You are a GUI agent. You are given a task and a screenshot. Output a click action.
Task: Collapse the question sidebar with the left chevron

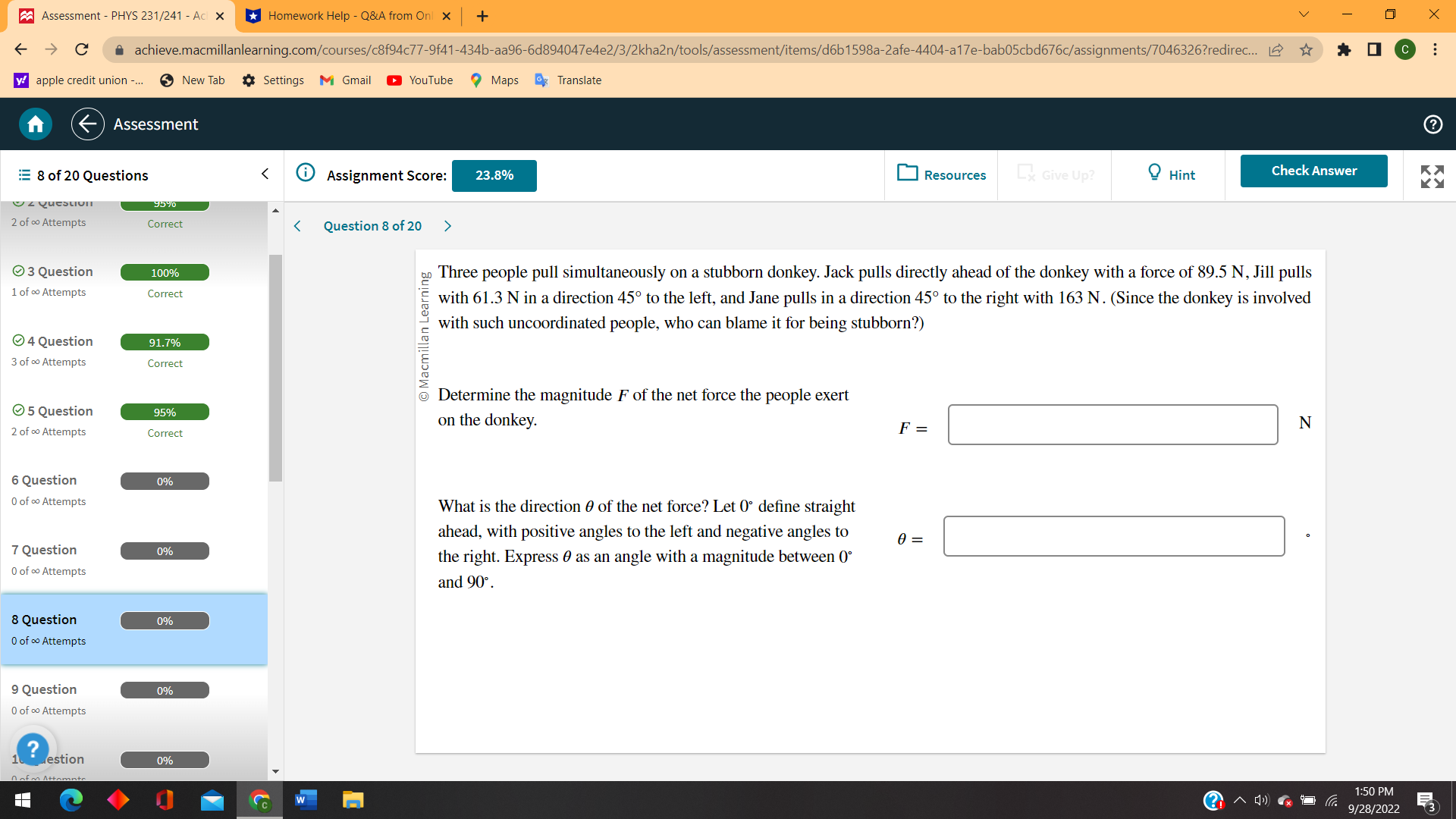(264, 174)
